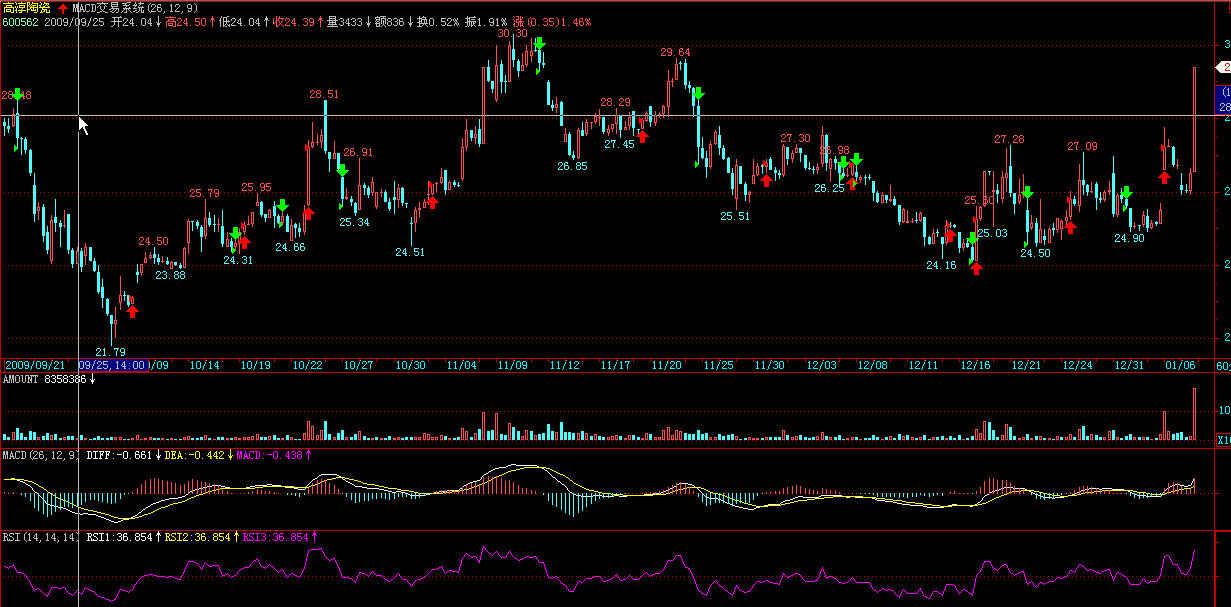Click the 23.88 price label
1231x607 pixels.
pyautogui.click(x=170, y=274)
